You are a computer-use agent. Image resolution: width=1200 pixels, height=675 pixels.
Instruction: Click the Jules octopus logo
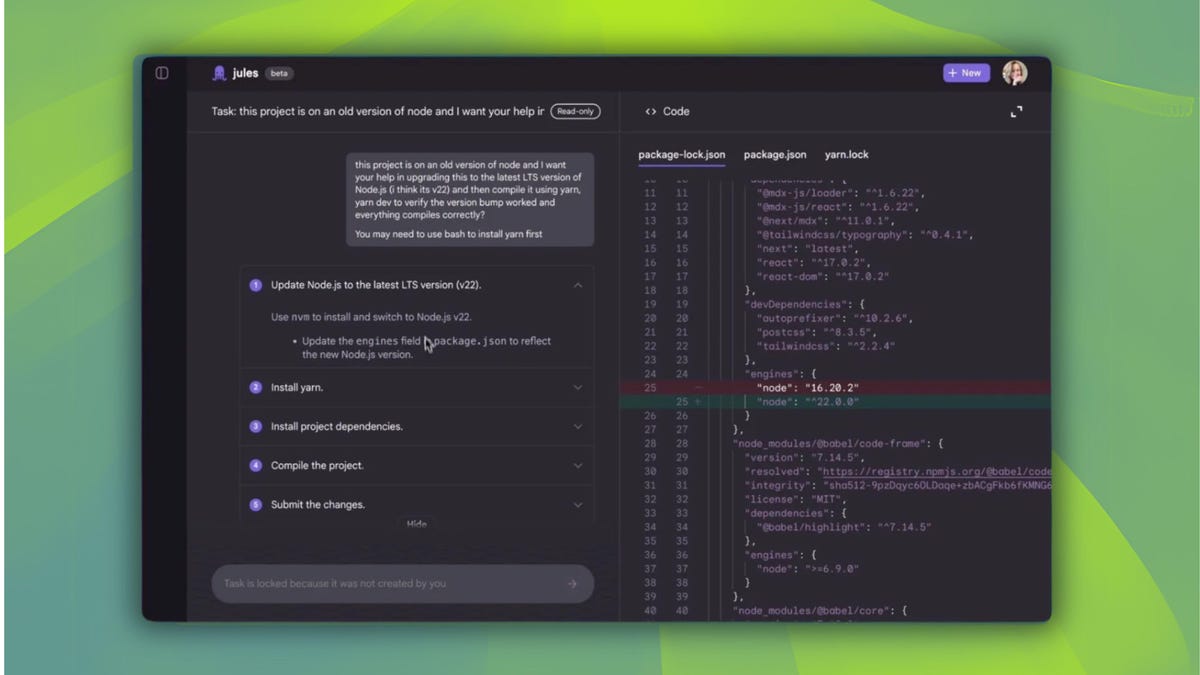point(219,73)
